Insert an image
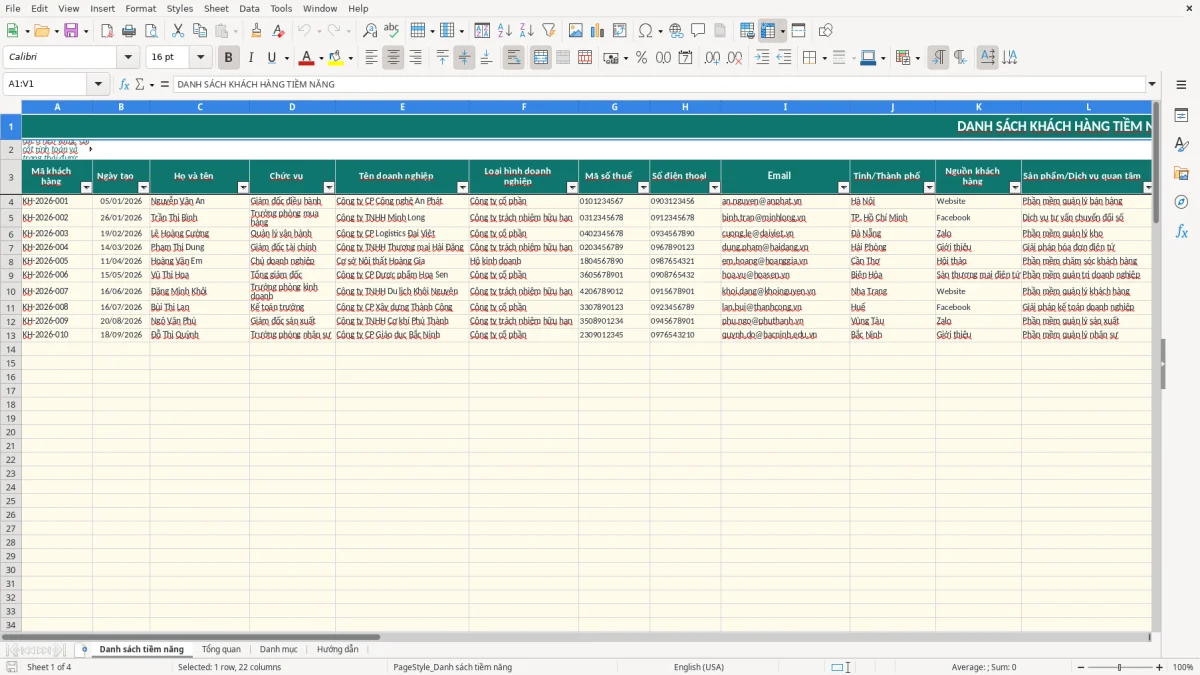Viewport: 1200px width, 675px height. (575, 31)
